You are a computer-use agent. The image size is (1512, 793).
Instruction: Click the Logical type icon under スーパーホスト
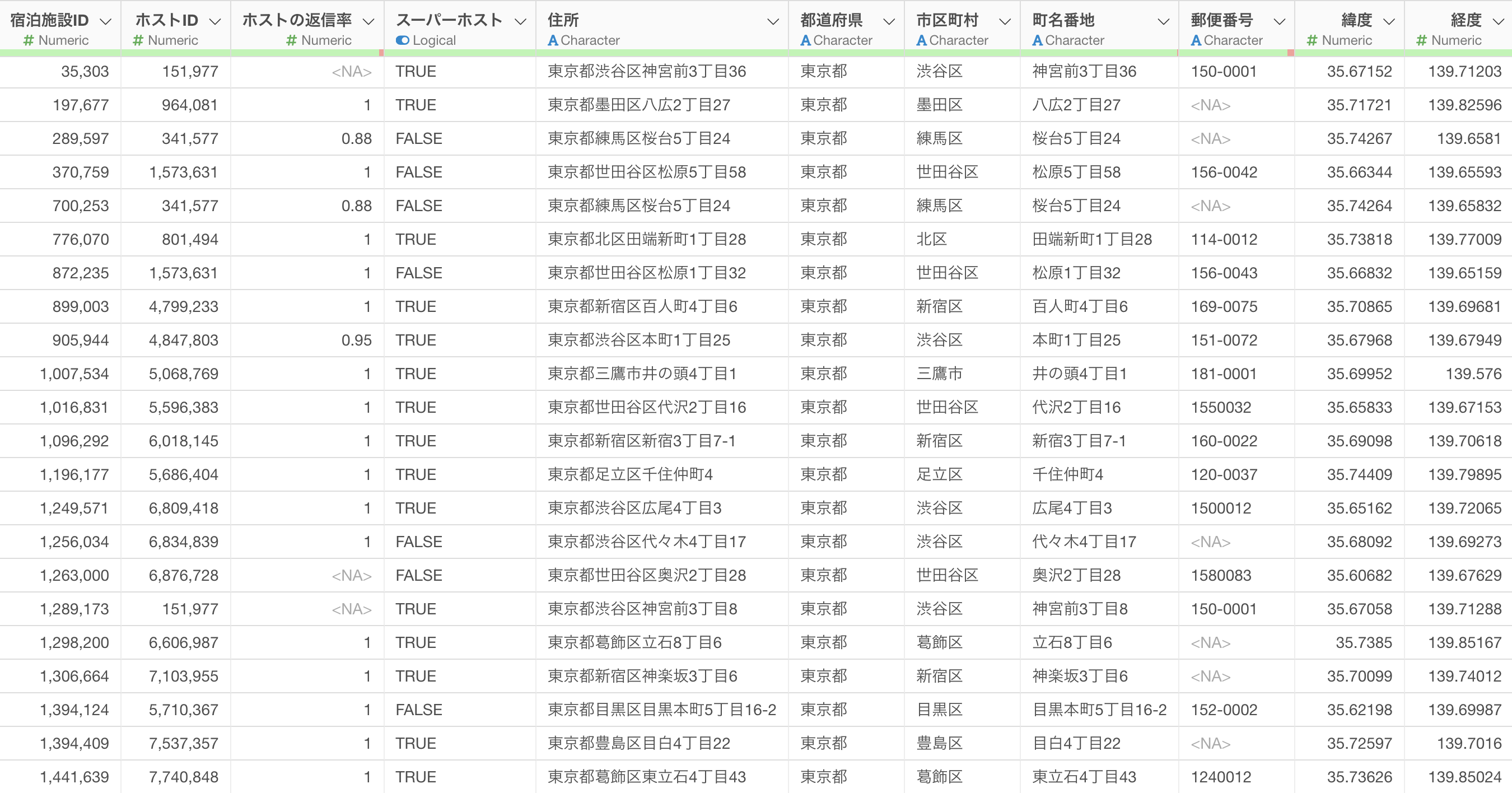[x=402, y=40]
